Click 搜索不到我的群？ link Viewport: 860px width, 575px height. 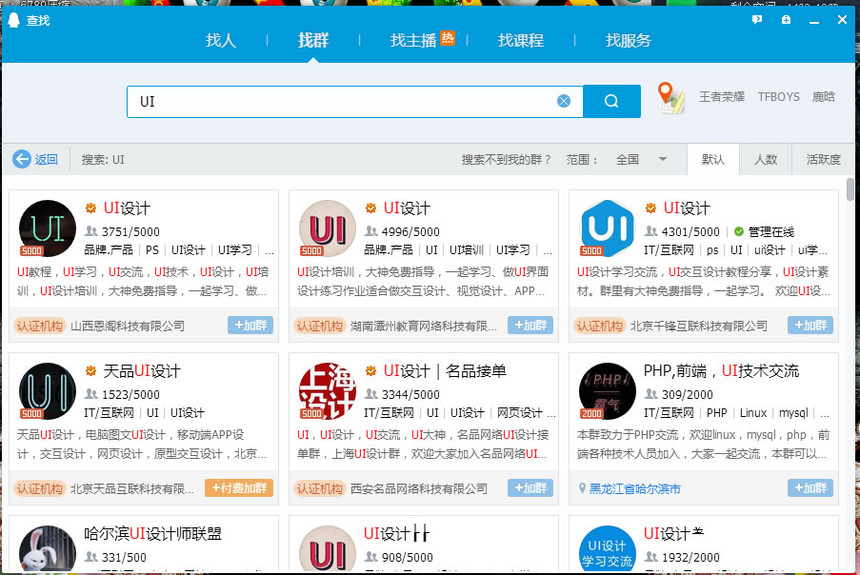pyautogui.click(x=505, y=160)
